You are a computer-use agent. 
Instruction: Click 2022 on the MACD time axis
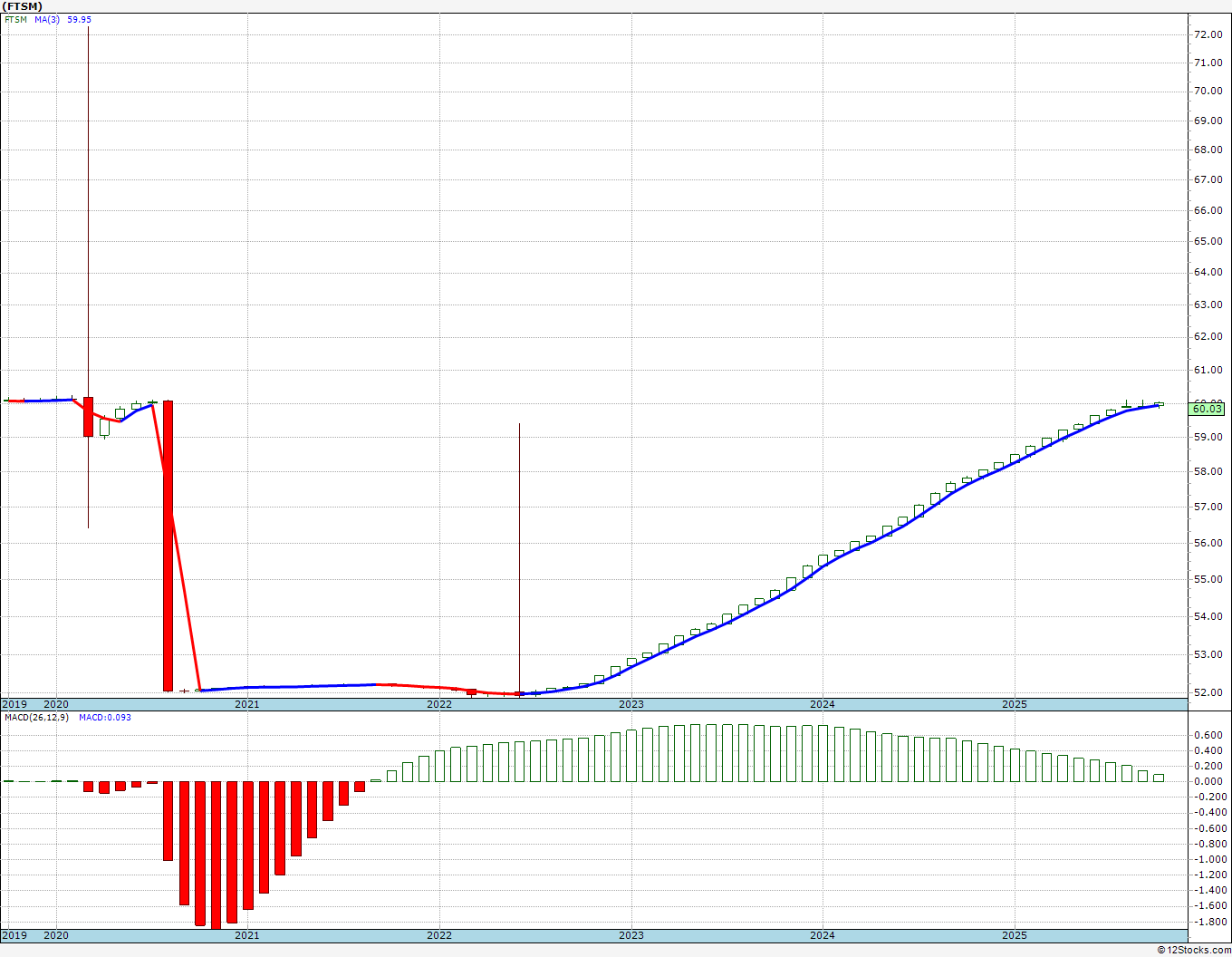pyautogui.click(x=439, y=935)
